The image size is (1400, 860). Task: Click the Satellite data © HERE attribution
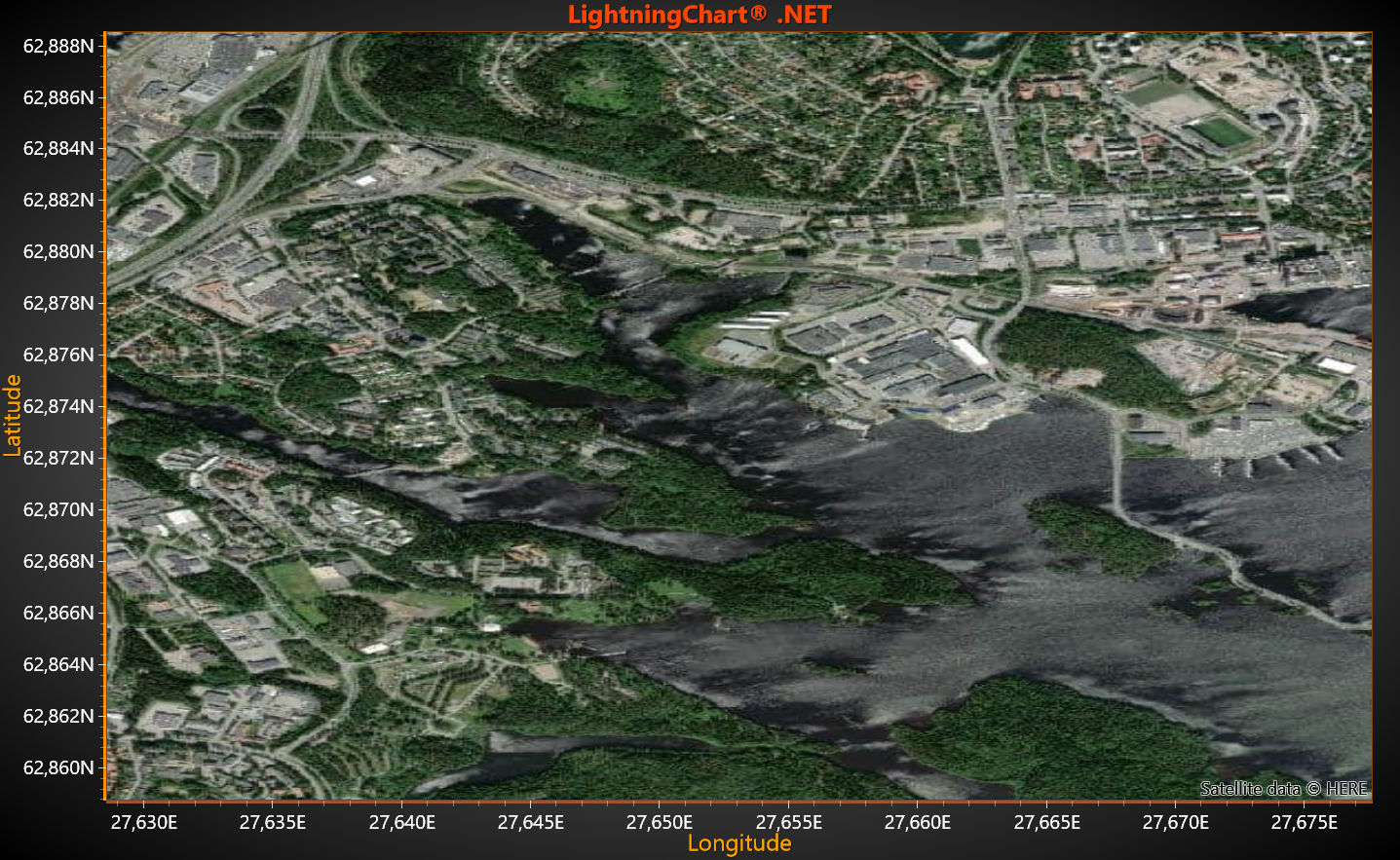pyautogui.click(x=1284, y=789)
